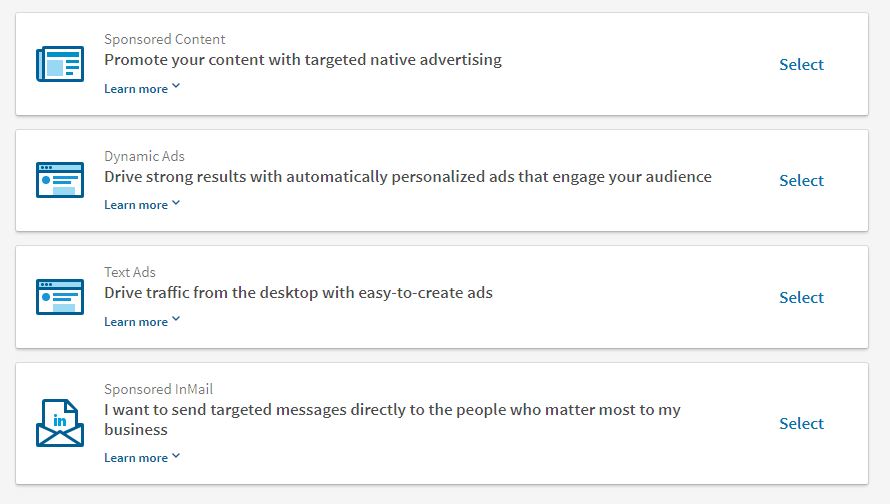Click the Sponsored Content newspaper icon
The image size is (890, 504).
(x=60, y=64)
